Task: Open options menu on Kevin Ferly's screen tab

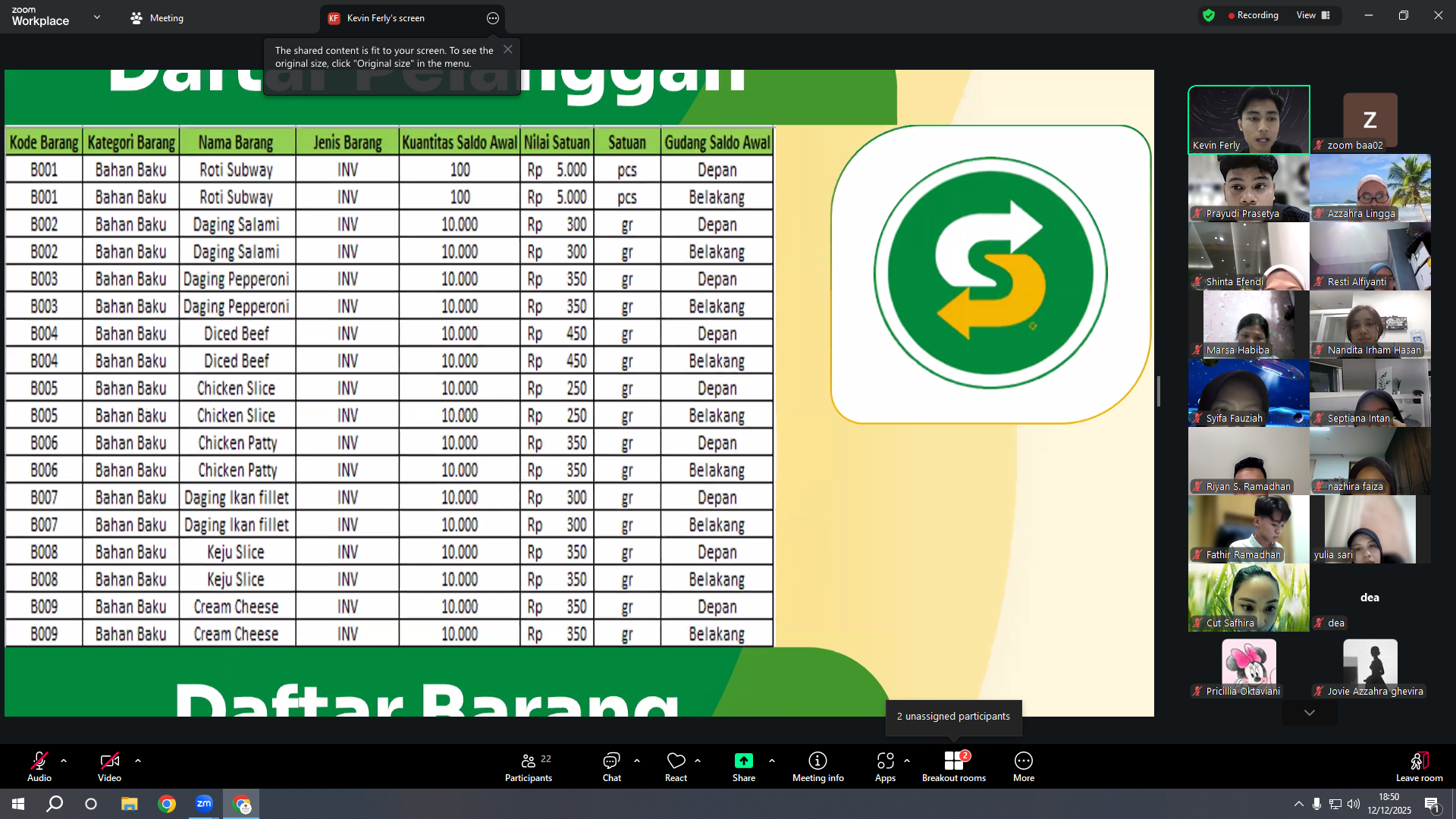Action: click(493, 18)
